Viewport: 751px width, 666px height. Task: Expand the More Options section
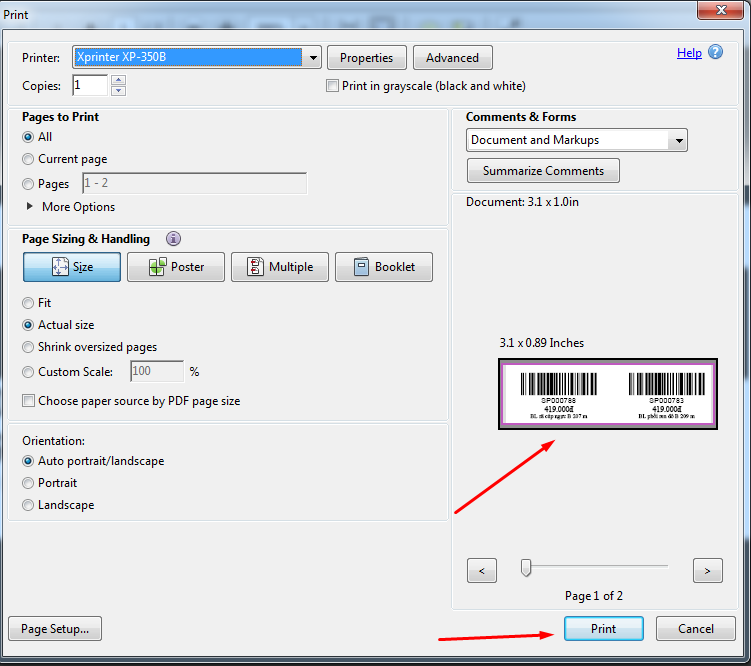tap(30, 207)
